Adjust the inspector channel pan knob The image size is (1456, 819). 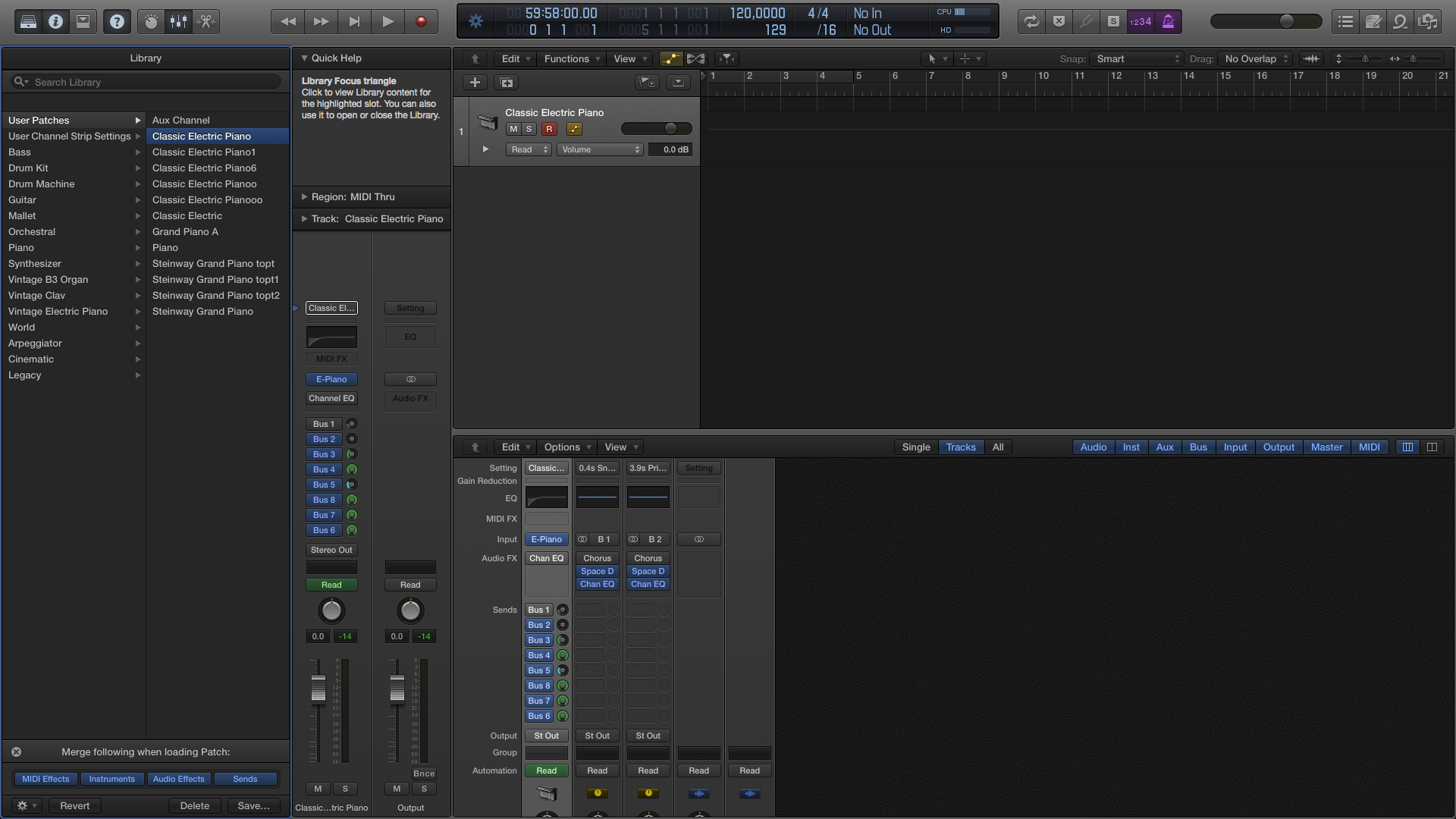tap(331, 610)
